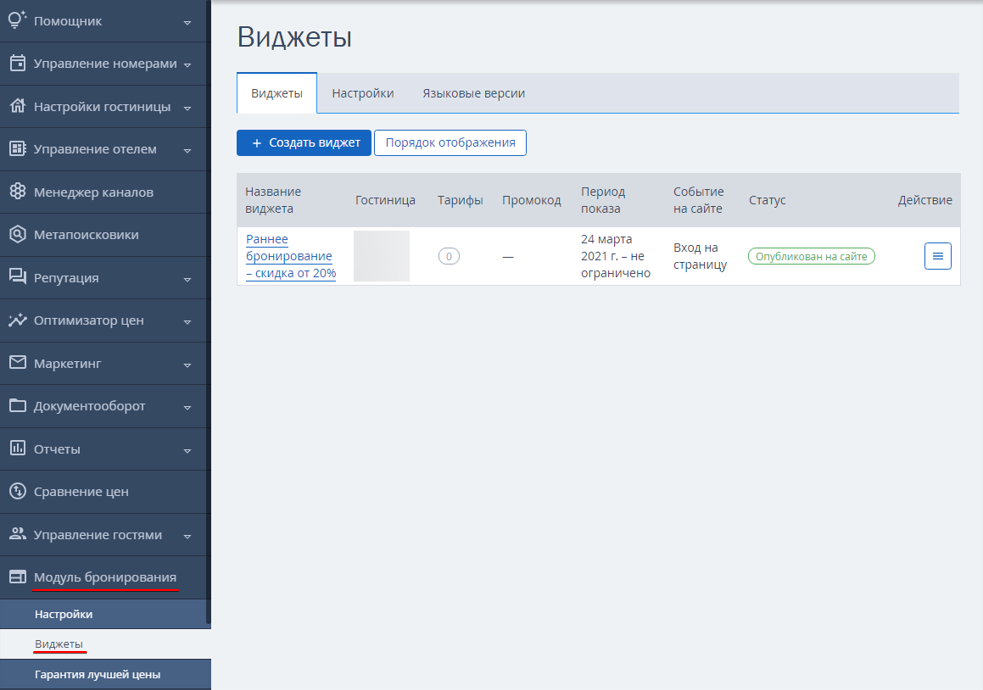Image resolution: width=983 pixels, height=690 pixels.
Task: Click the Промокод column header
Action: pyautogui.click(x=531, y=200)
